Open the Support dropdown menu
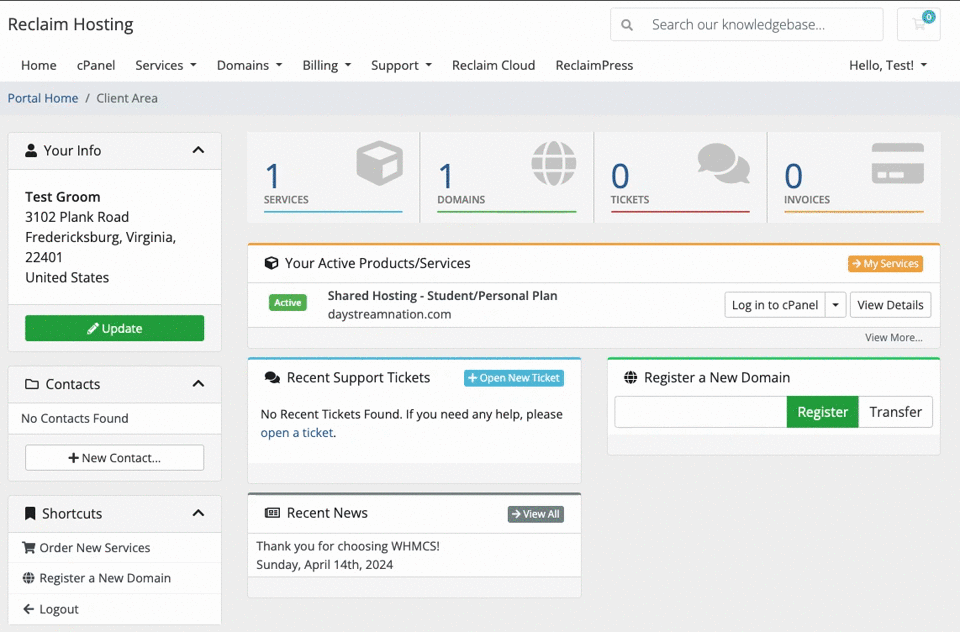The width and height of the screenshot is (960, 632). pyautogui.click(x=401, y=66)
